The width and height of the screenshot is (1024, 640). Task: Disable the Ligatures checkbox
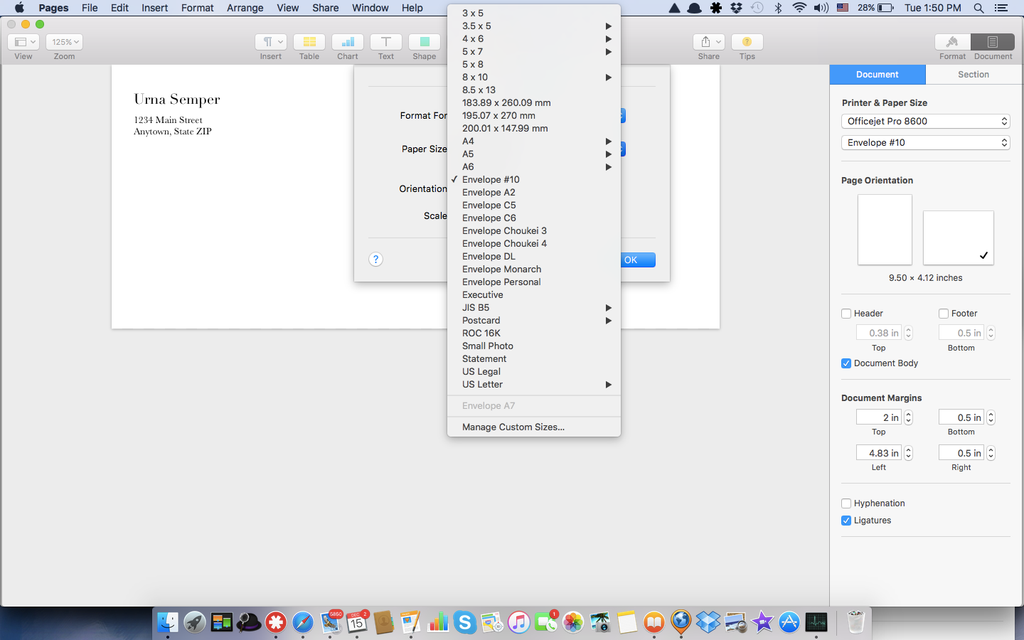coord(846,520)
